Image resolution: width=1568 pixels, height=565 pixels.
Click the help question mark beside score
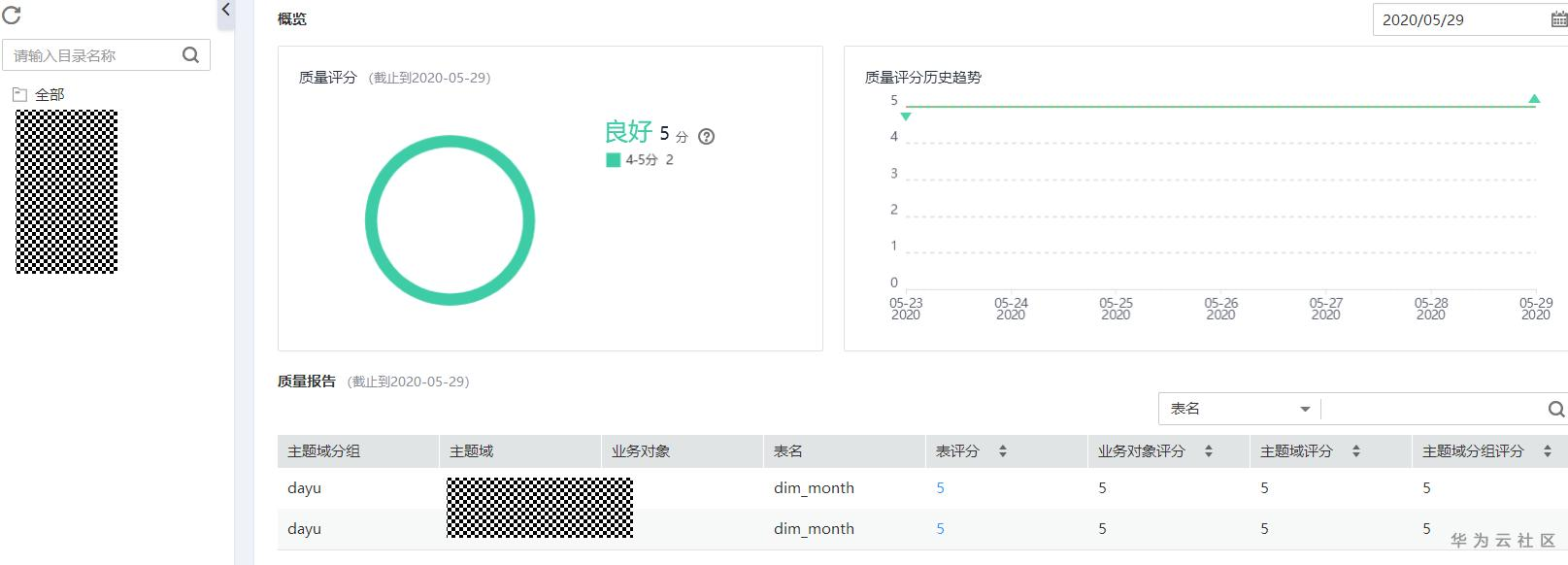(707, 137)
